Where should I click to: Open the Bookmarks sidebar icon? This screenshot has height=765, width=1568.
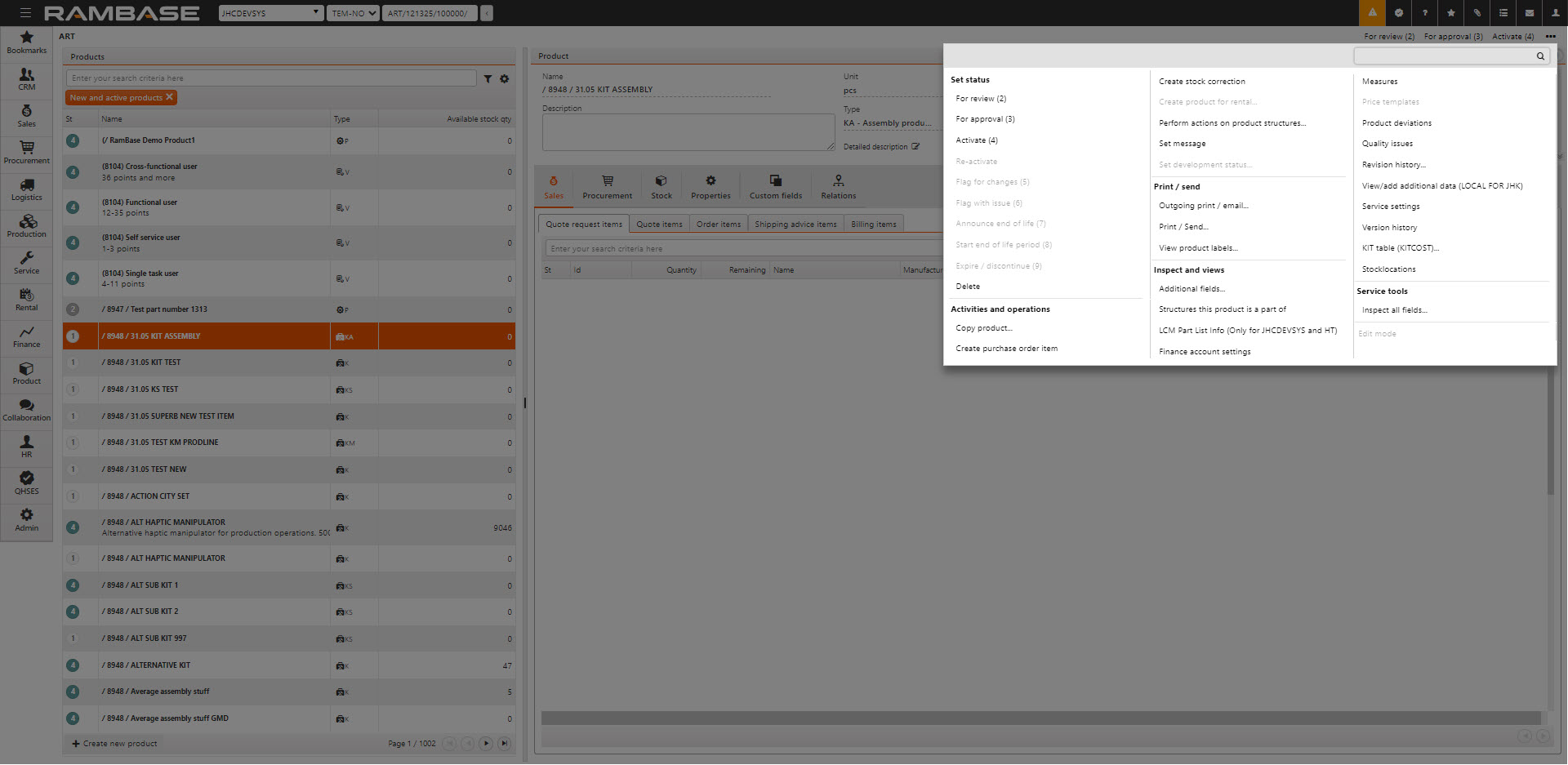point(26,42)
